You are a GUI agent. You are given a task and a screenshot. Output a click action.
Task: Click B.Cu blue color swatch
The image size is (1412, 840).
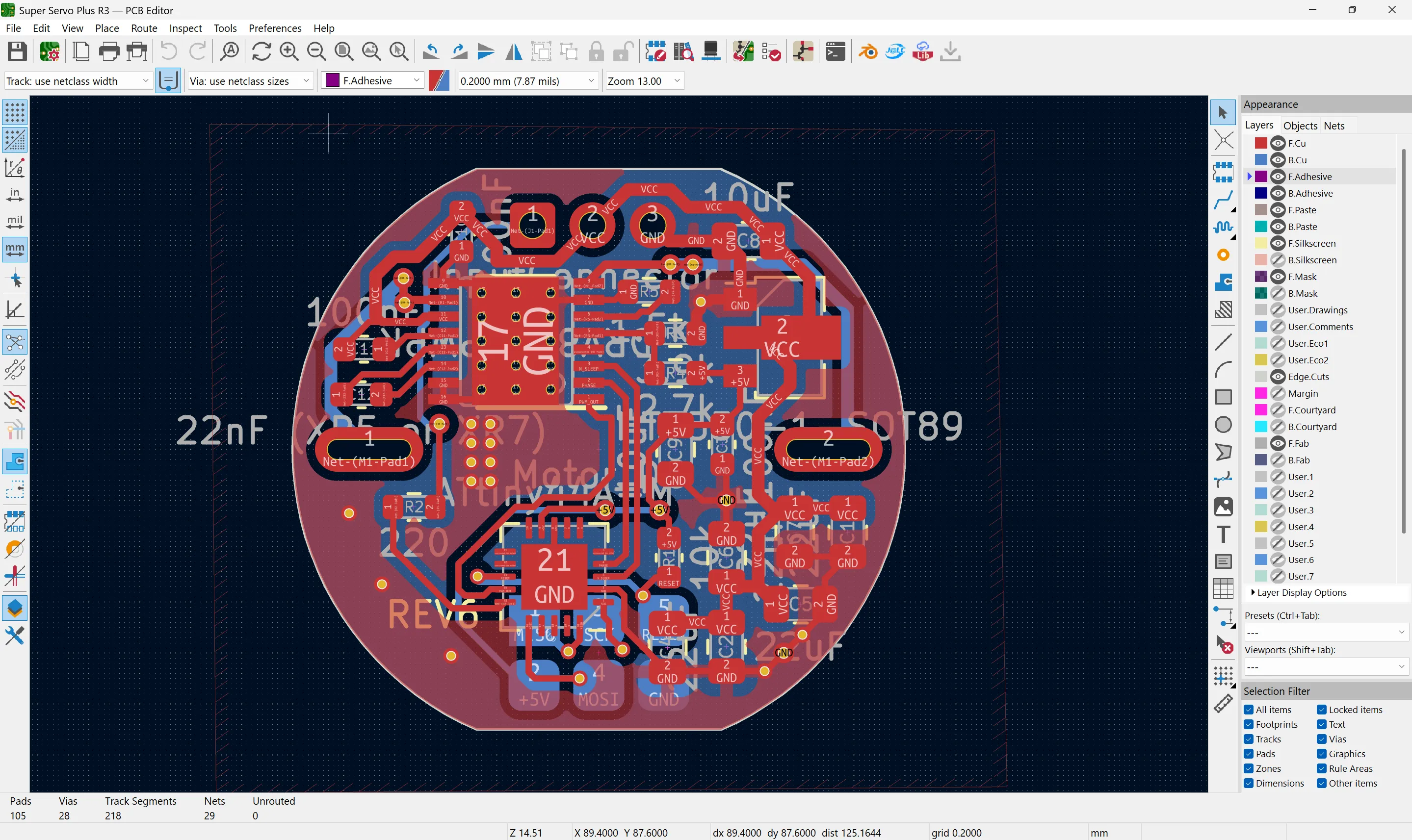pos(1261,160)
